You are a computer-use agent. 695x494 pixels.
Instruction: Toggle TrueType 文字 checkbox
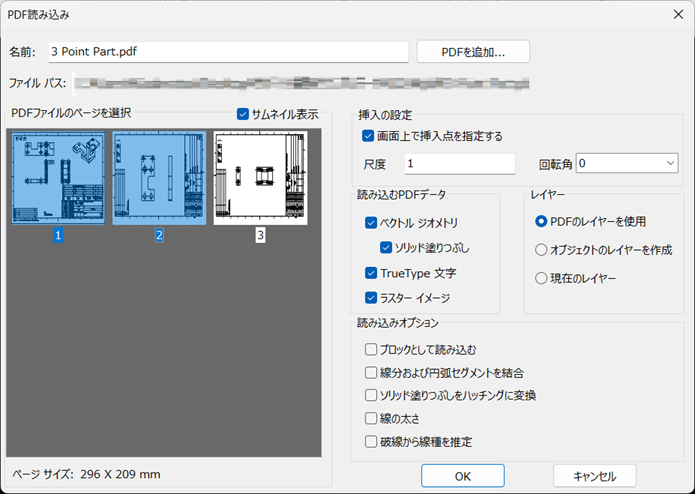tap(371, 273)
